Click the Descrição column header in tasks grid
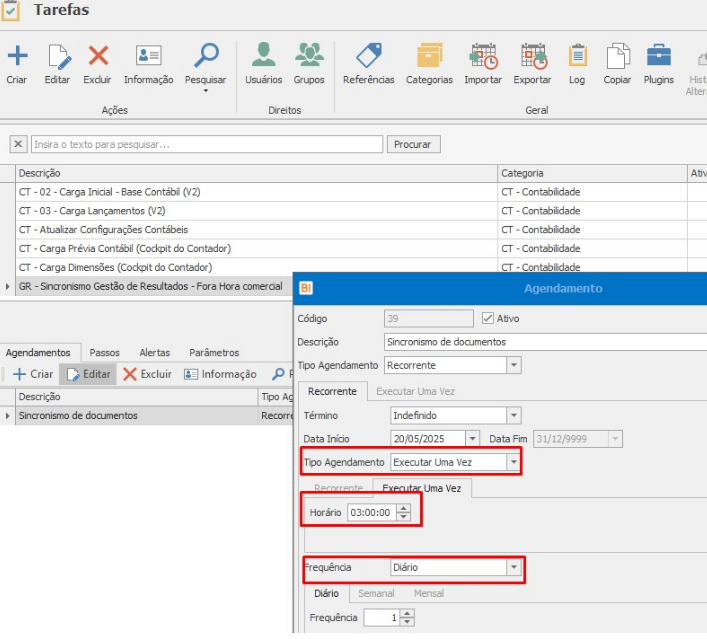This screenshot has height=639, width=707. (x=257, y=173)
